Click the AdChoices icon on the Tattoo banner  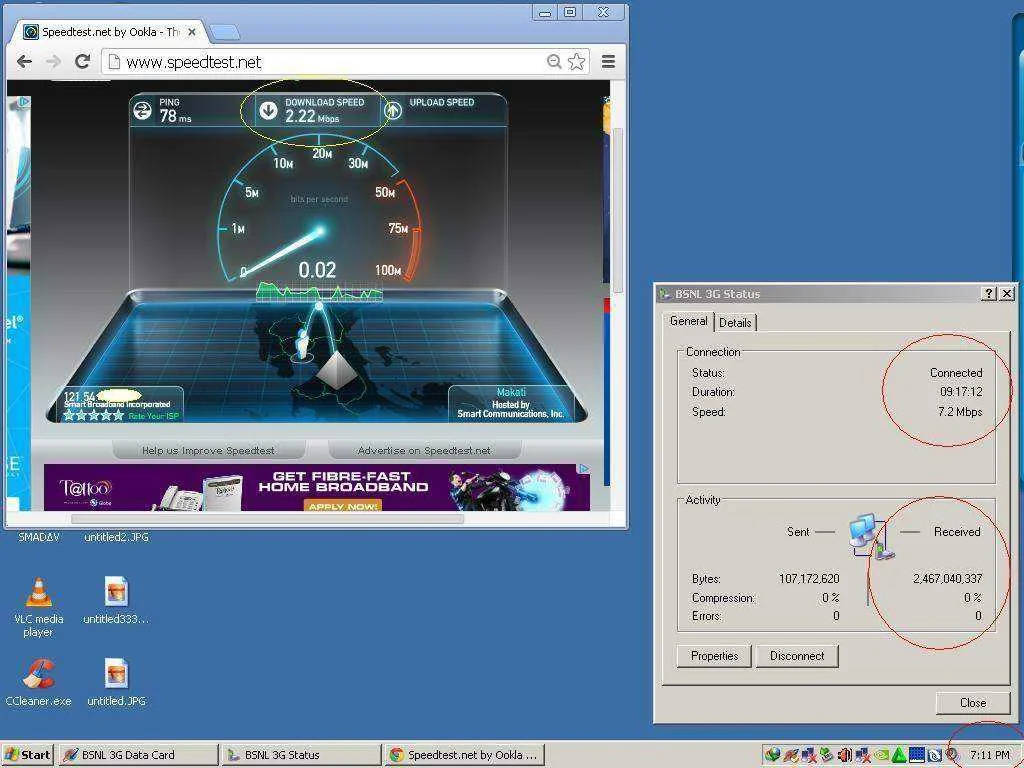click(584, 468)
